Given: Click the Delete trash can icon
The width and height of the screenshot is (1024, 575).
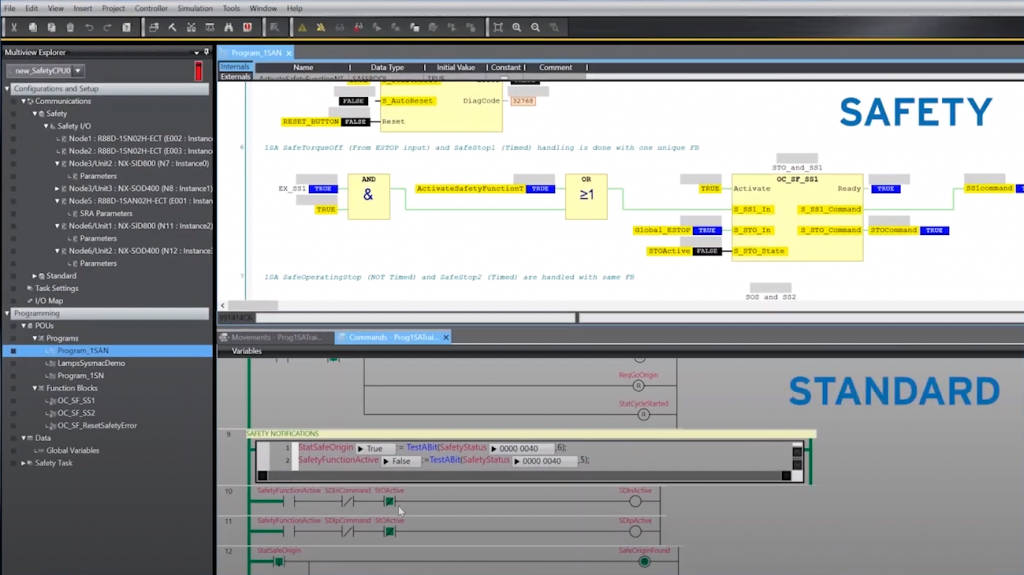Looking at the screenshot, I should pyautogui.click(x=69, y=27).
